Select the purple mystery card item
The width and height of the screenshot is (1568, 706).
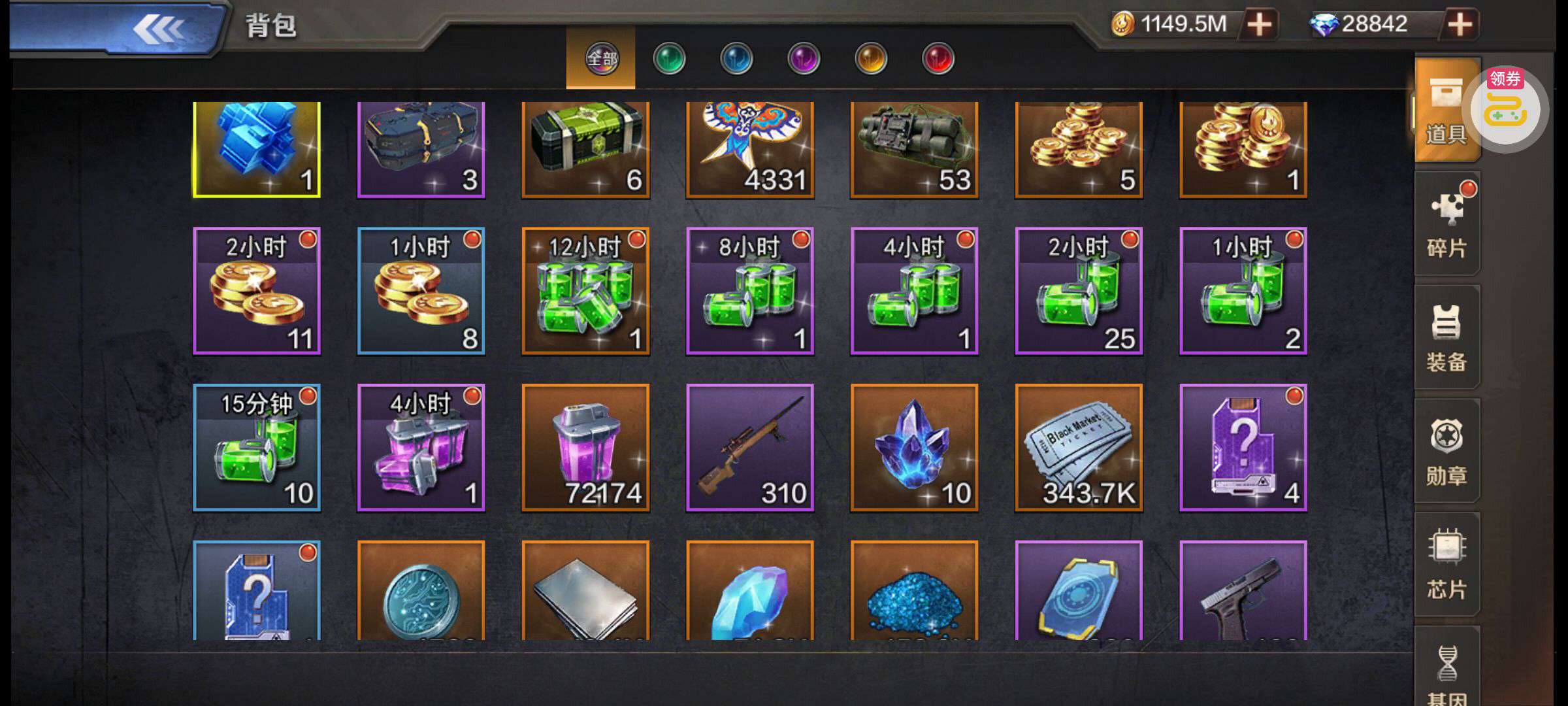[1243, 448]
